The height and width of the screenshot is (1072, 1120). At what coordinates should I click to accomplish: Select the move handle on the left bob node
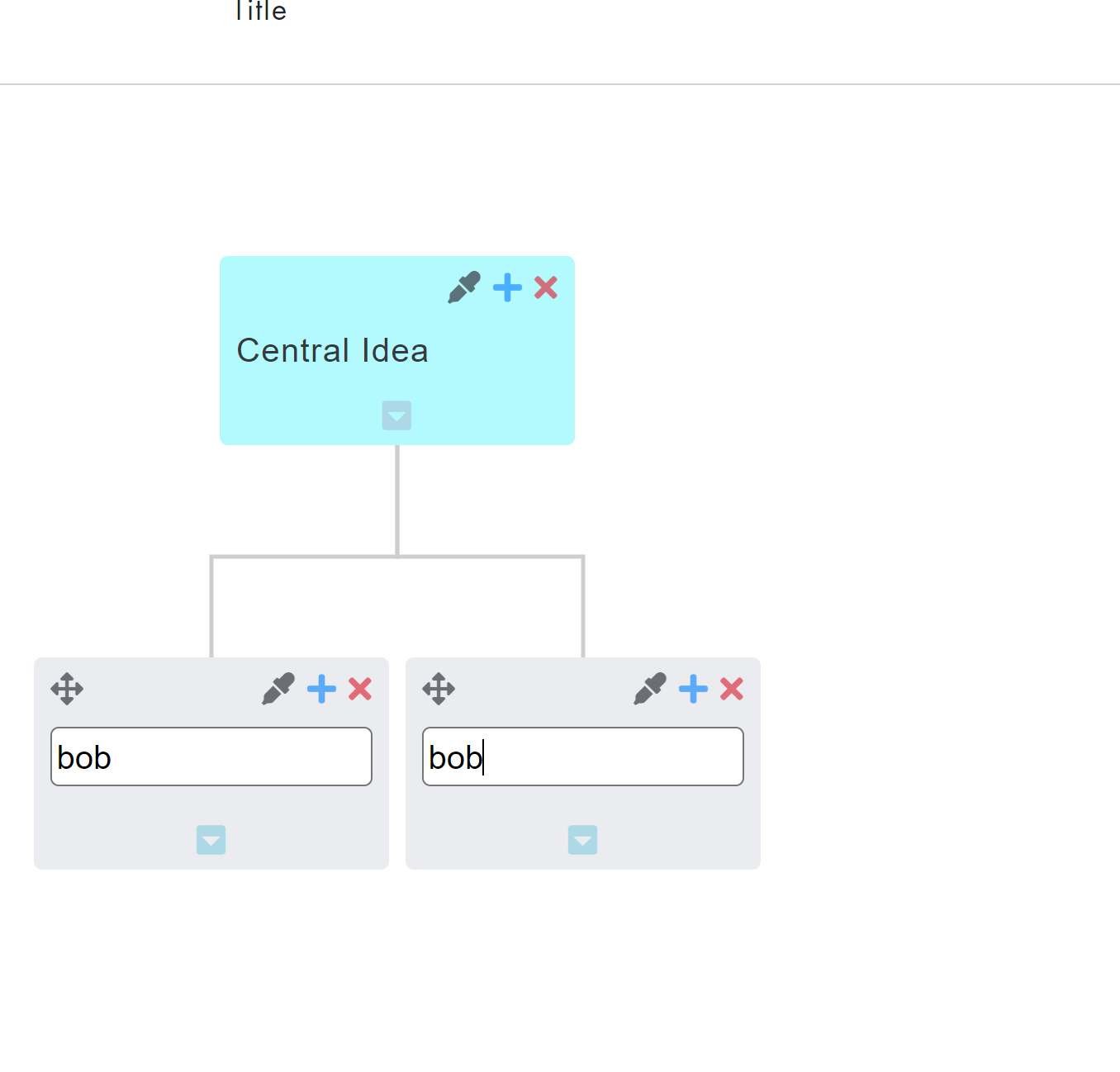67,688
